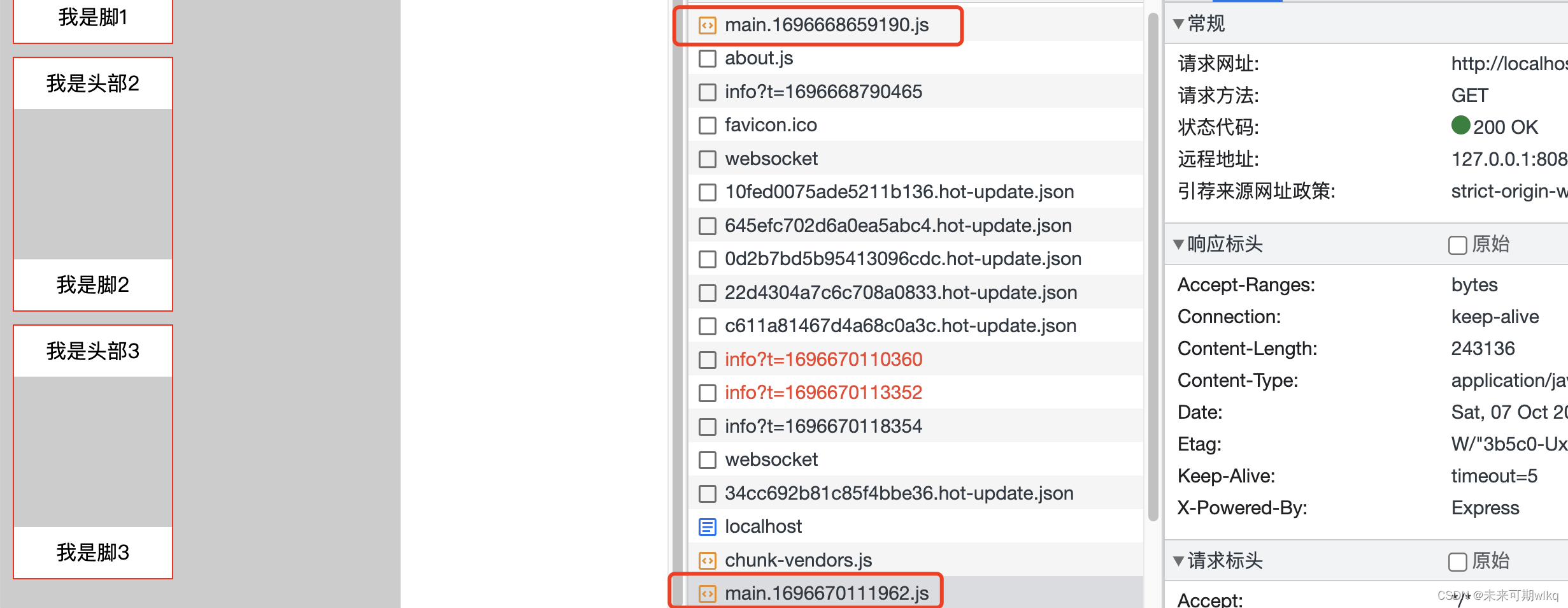Click the keep-alive Connection value
This screenshot has width=1568, height=608.
click(1495, 317)
